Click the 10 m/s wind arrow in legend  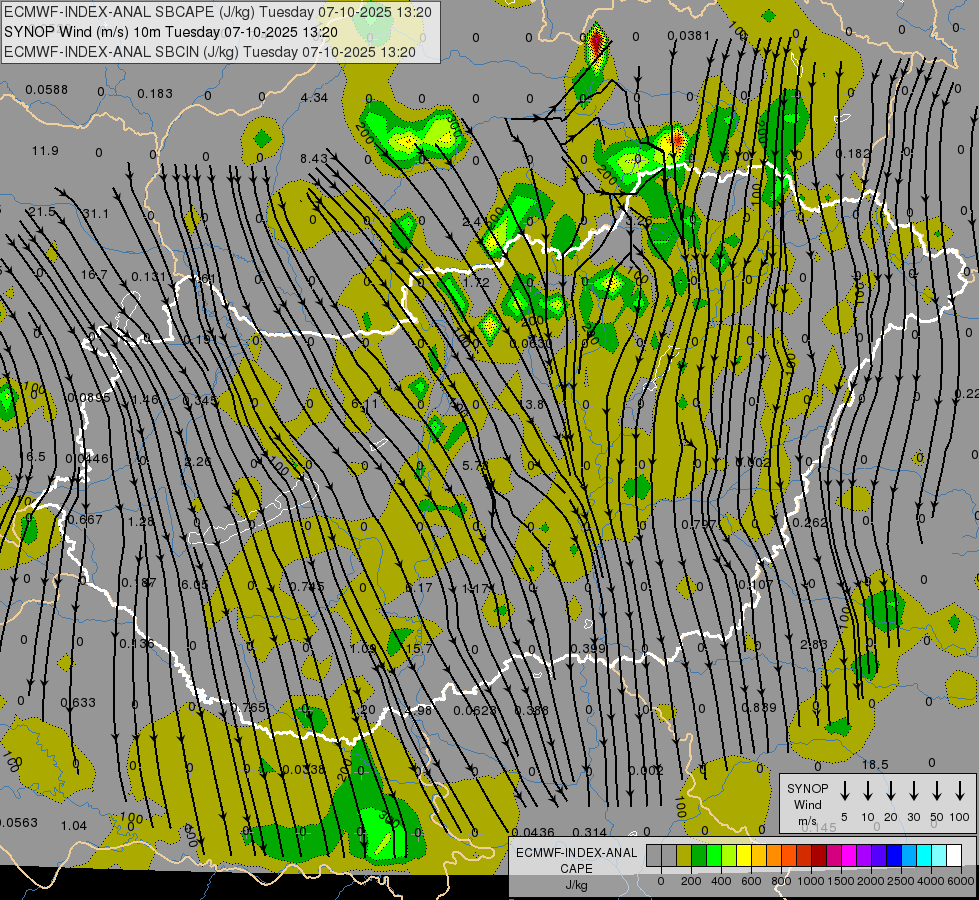tap(868, 791)
